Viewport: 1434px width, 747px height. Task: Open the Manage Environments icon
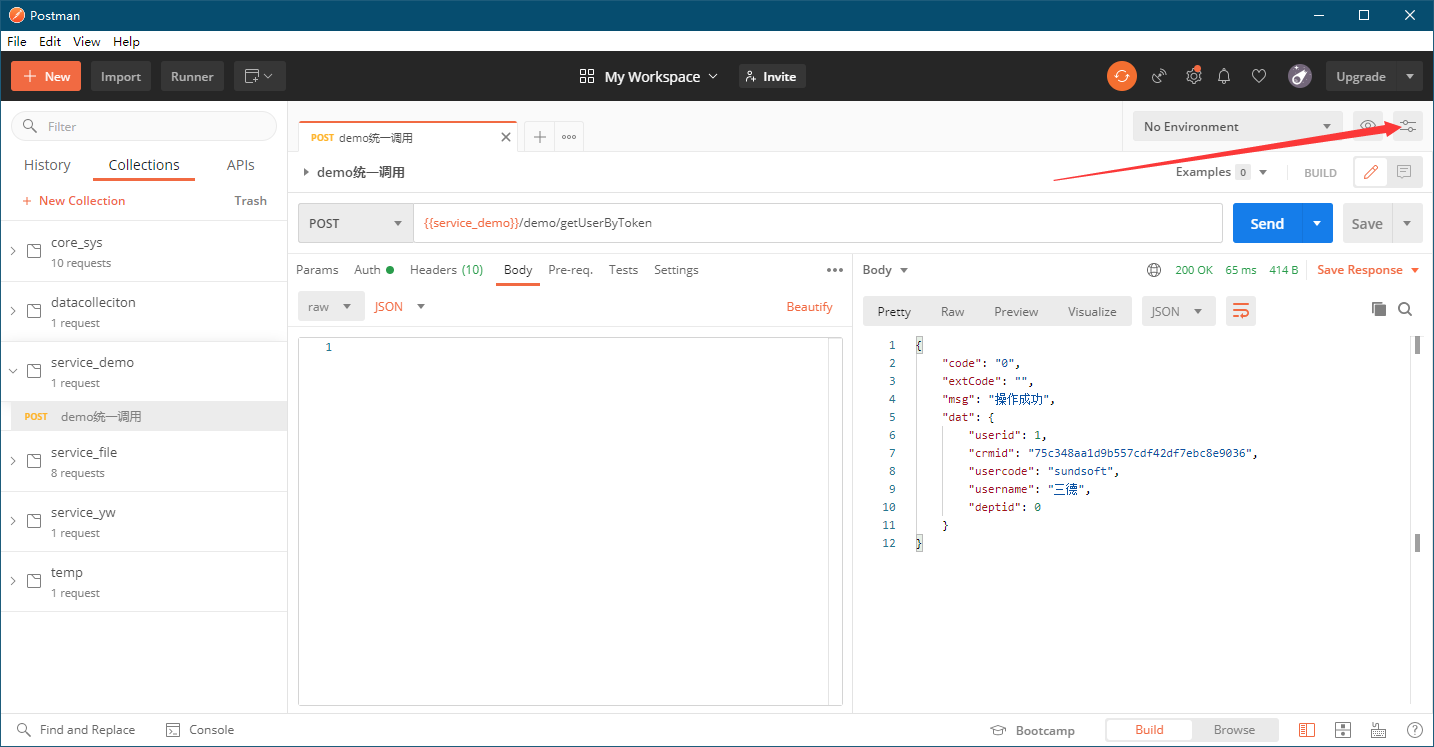1407,126
